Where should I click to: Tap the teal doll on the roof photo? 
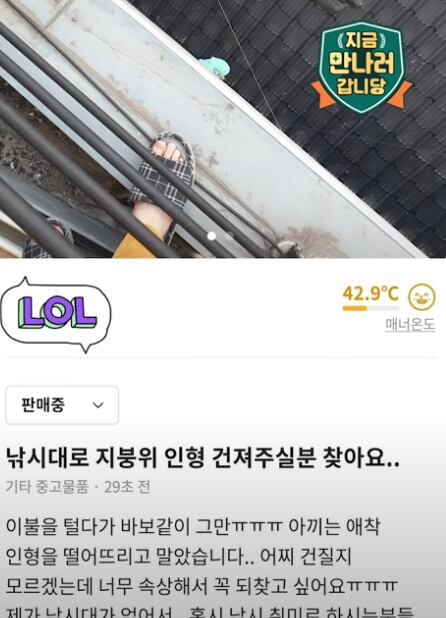[x=215, y=66]
